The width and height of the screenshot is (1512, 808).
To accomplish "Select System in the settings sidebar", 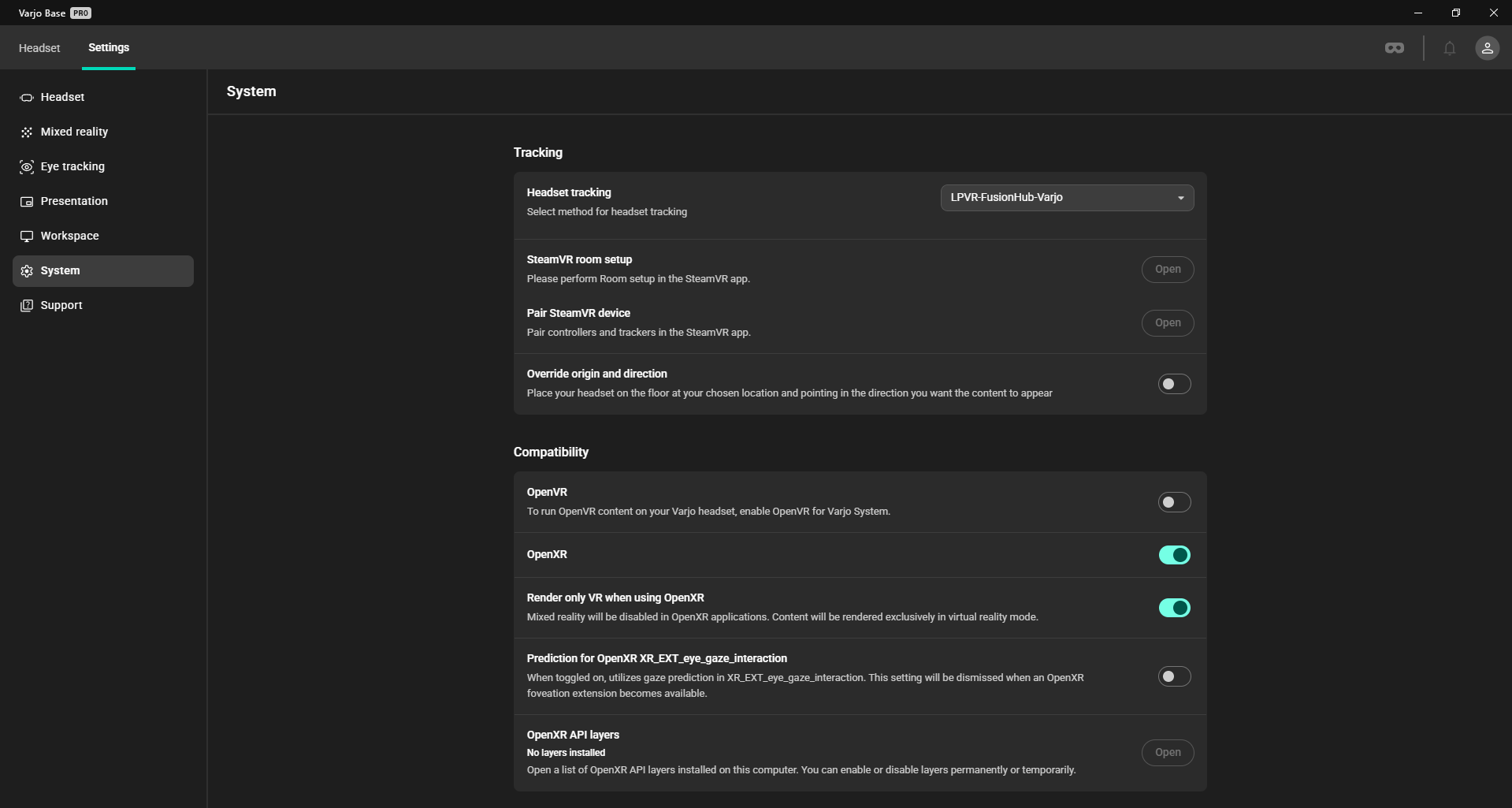I will tap(103, 271).
